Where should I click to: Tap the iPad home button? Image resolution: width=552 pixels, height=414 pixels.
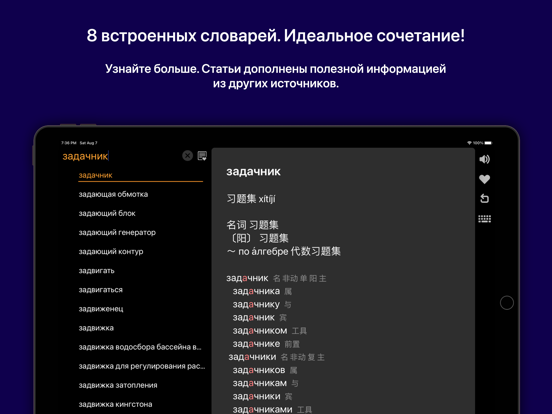[507, 303]
